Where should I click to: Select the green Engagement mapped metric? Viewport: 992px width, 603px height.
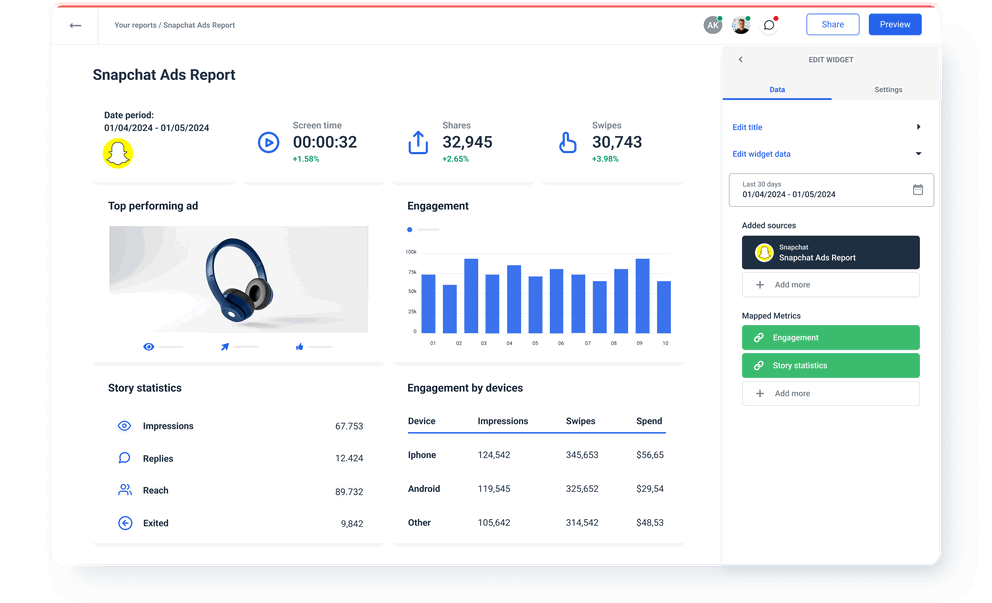(x=830, y=338)
